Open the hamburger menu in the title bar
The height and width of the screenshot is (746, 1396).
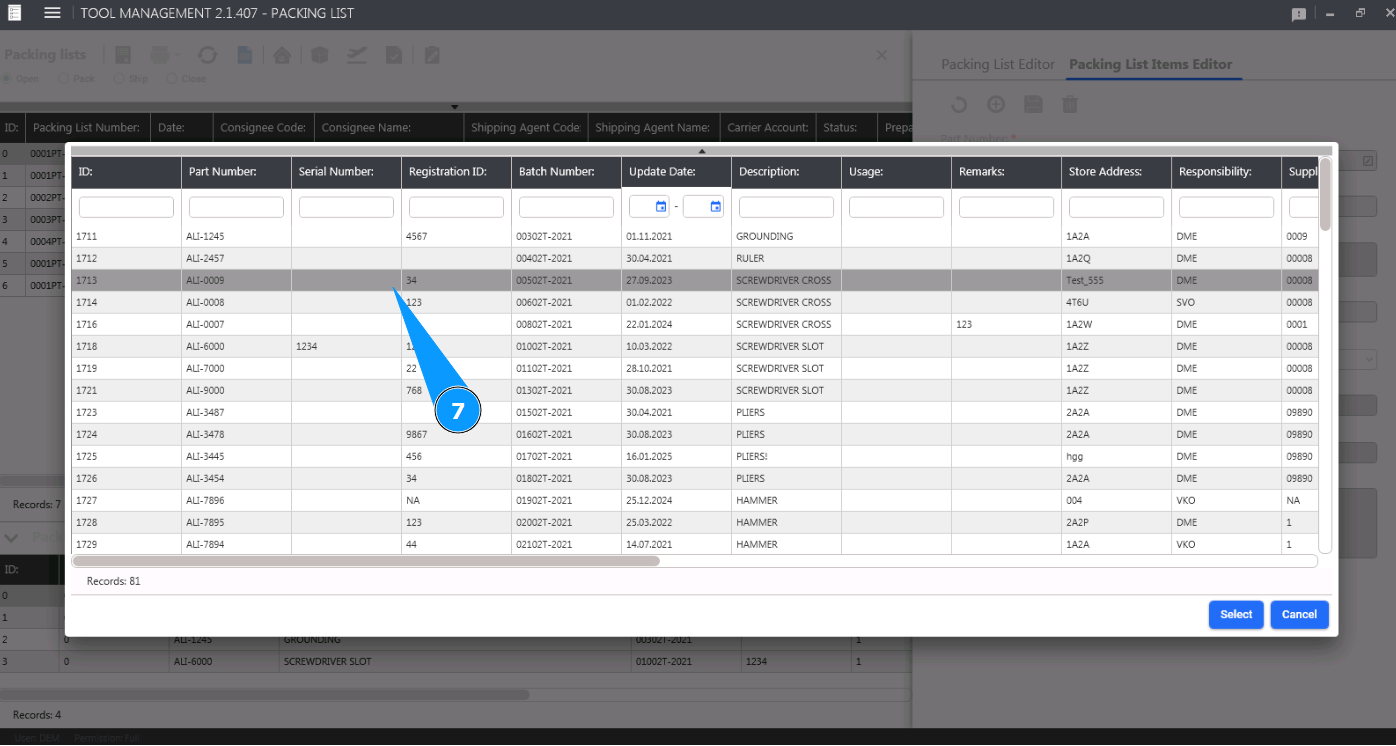click(53, 13)
